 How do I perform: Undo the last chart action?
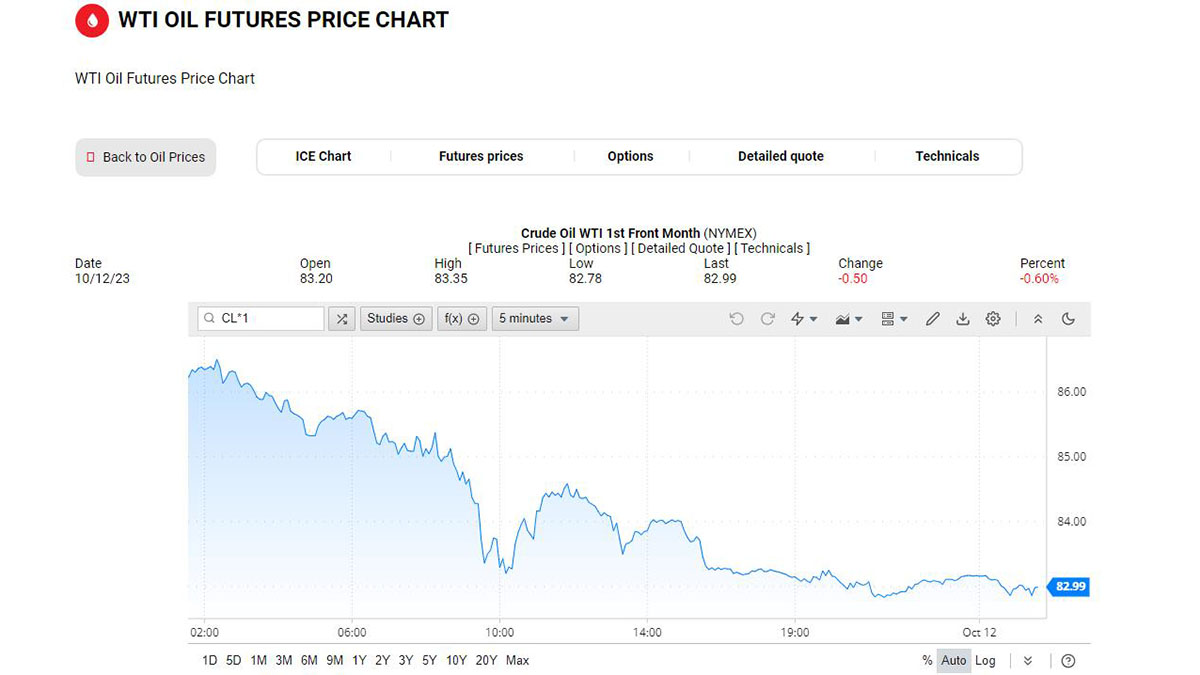pyautogui.click(x=737, y=319)
